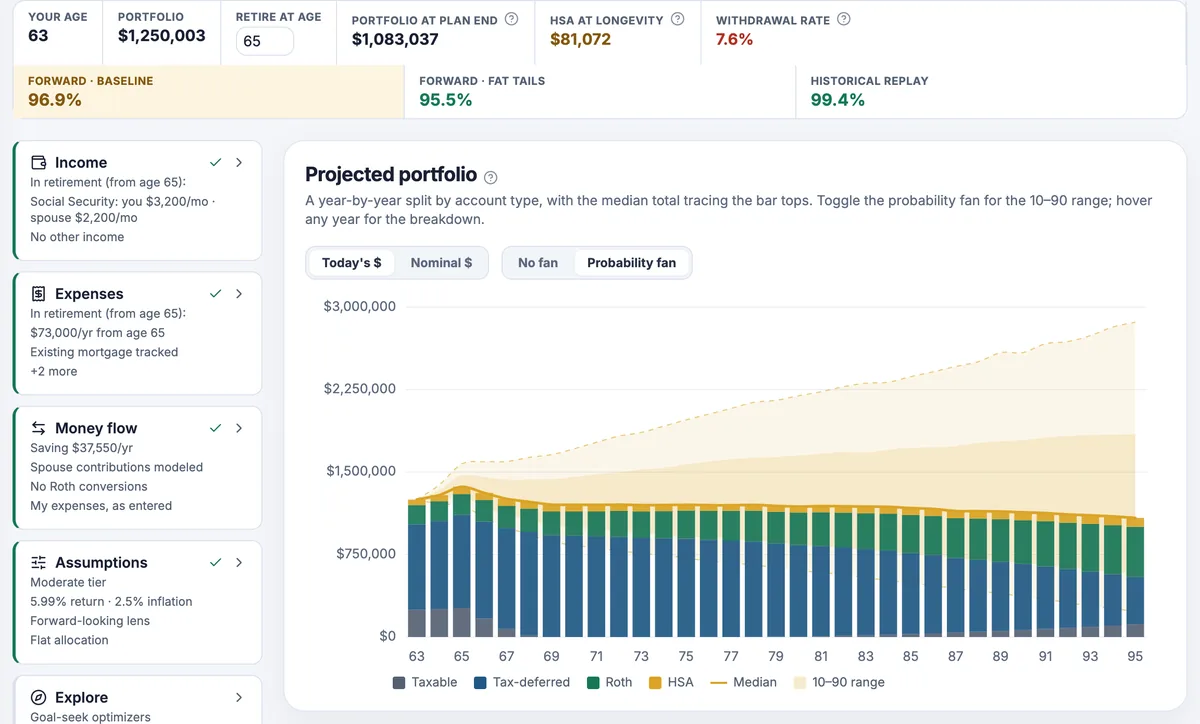1200x724 pixels.
Task: Click the $73,000/yr from age 65 text
Action: [x=97, y=333]
